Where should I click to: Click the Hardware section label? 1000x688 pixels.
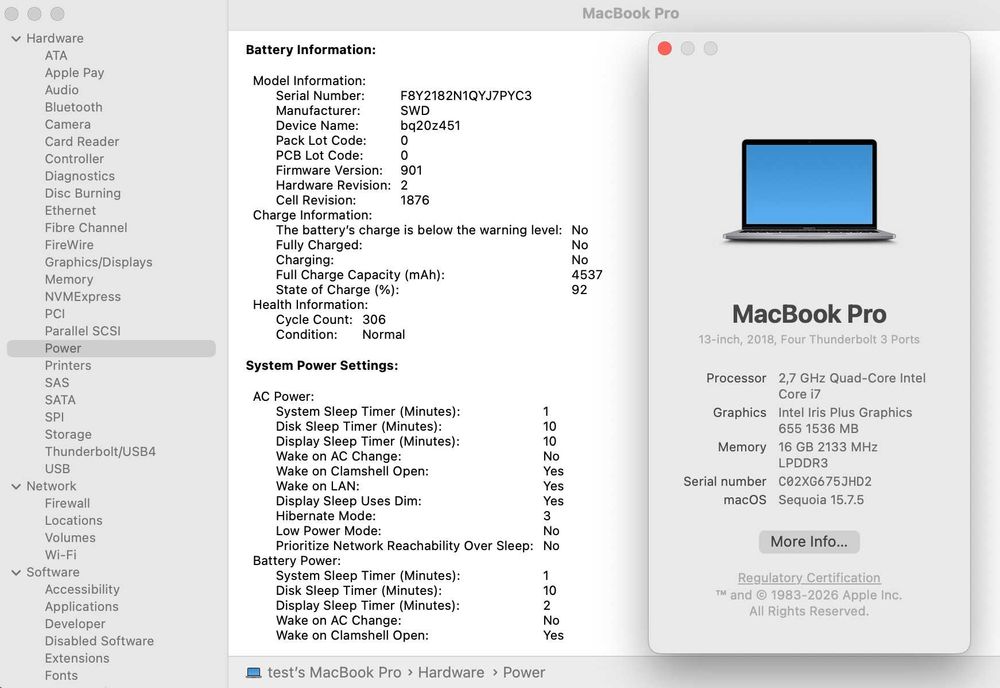[x=55, y=38]
